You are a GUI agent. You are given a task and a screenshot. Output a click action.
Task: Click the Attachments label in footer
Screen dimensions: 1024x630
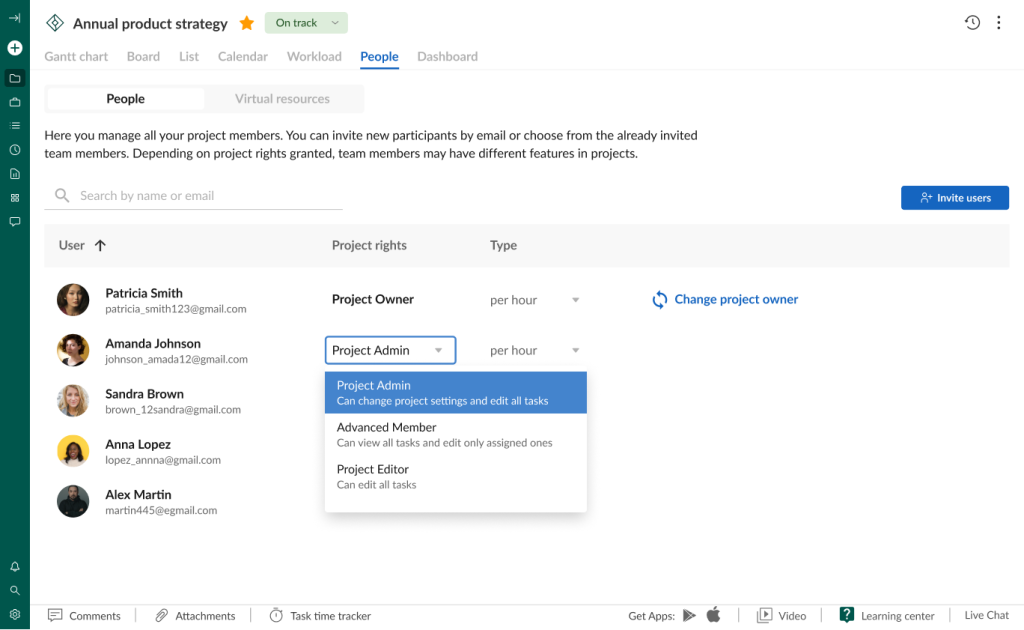pos(205,616)
